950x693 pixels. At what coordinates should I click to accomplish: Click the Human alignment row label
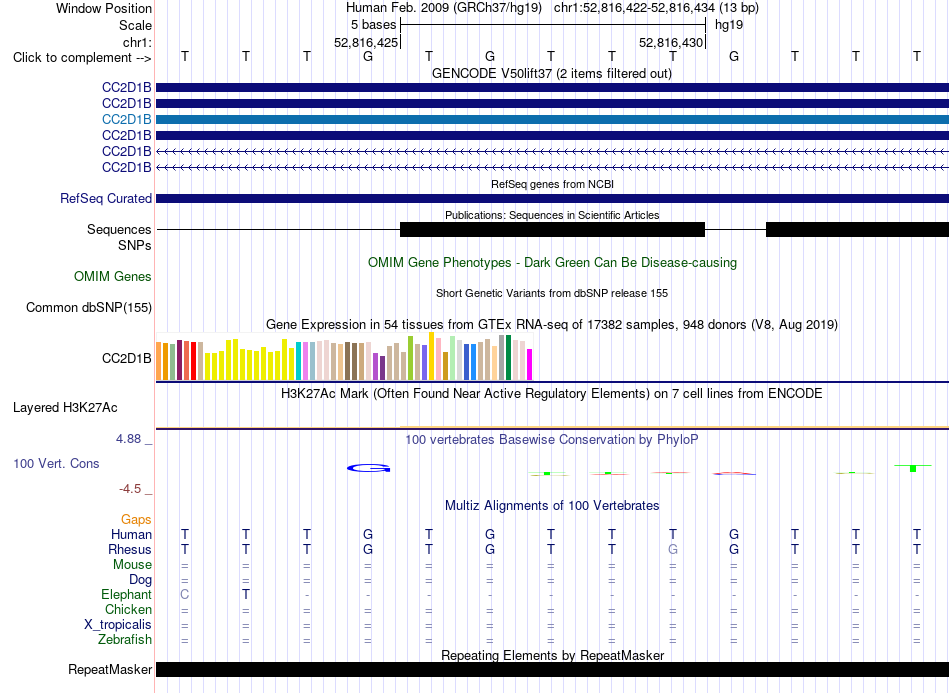pos(131,535)
